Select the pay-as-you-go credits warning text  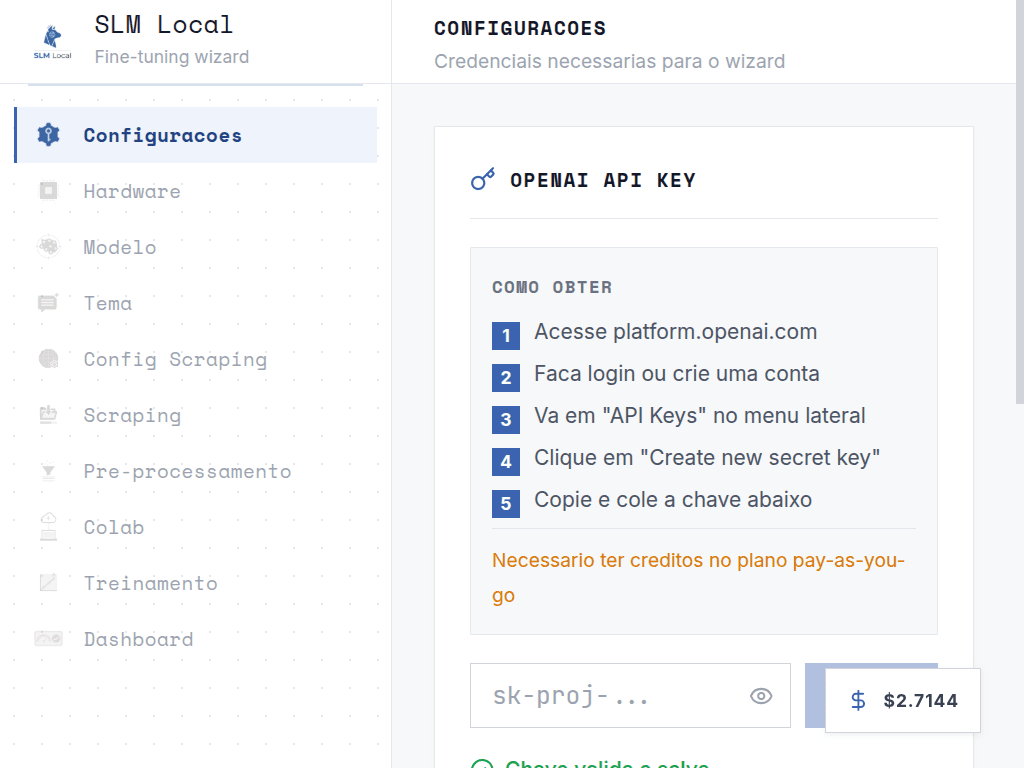697,577
